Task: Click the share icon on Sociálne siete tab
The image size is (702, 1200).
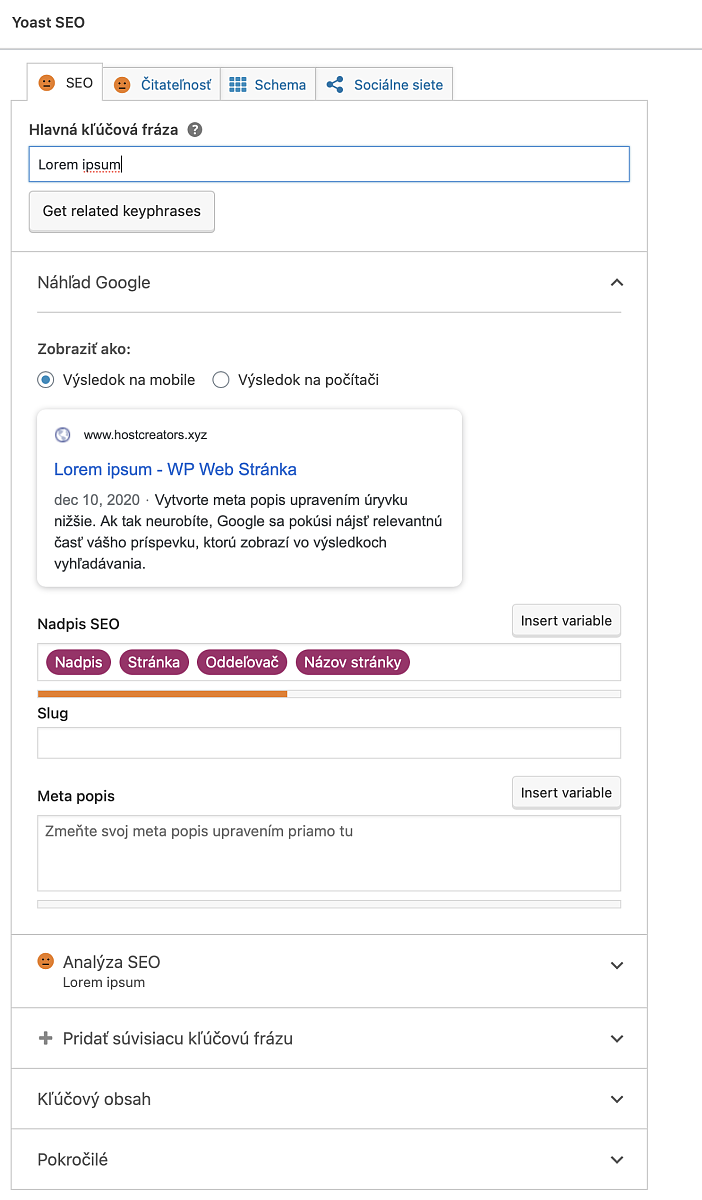Action: pos(336,85)
